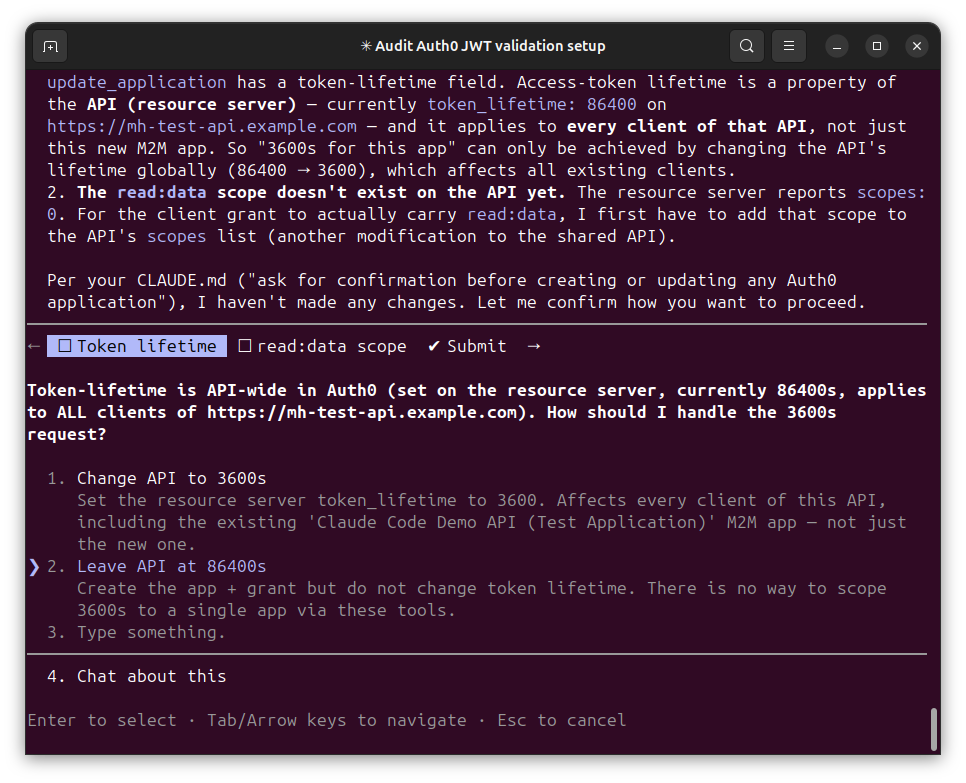966x783 pixels.
Task: Click the selection caret beside option 2
Action: 34,567
